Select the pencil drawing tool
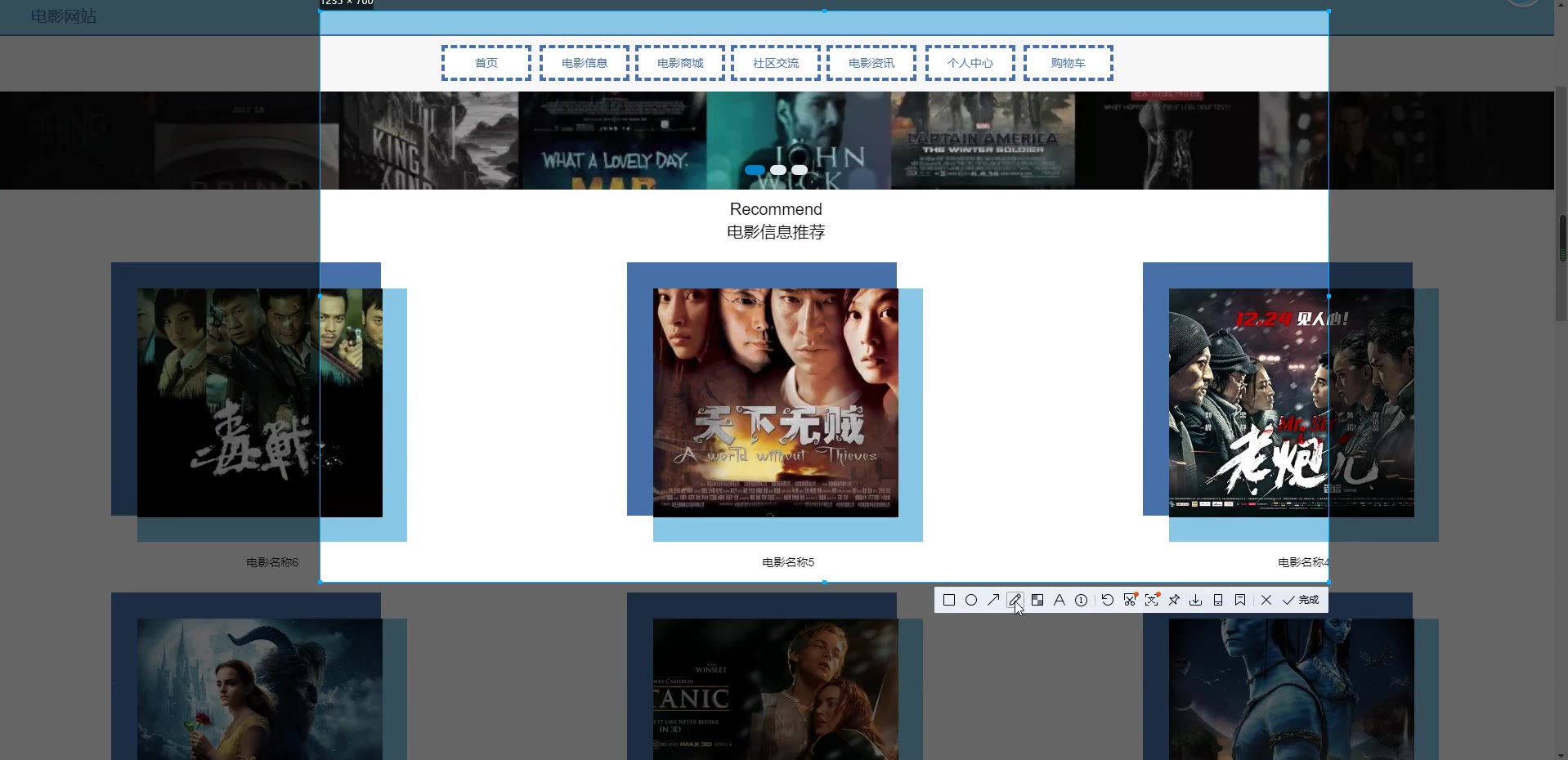Screen dimensions: 1568x760 point(1015,600)
